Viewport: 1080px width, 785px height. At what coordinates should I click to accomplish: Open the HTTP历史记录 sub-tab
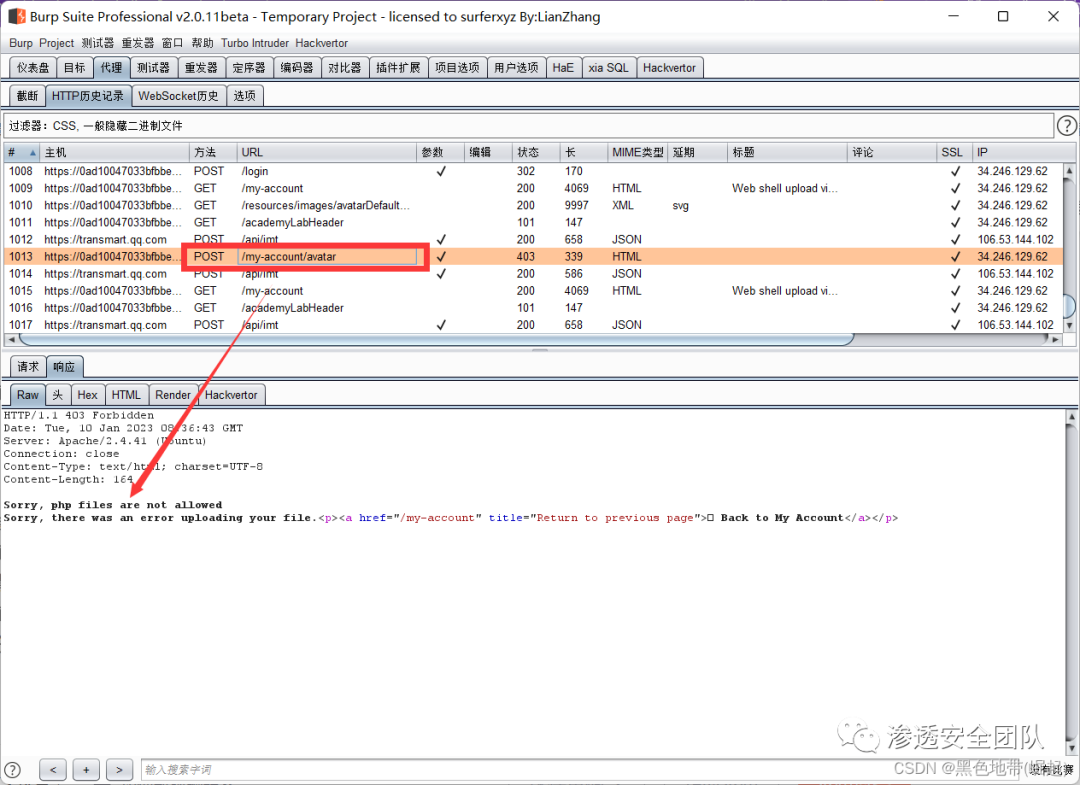(x=88, y=96)
